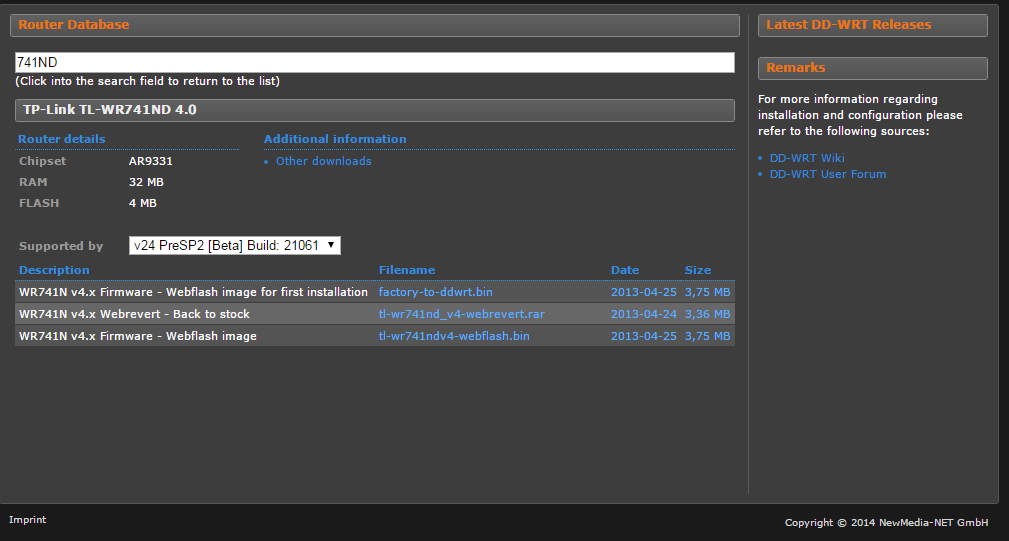Click the AR9331 chipset value
The height and width of the screenshot is (541, 1009).
pyautogui.click(x=151, y=161)
